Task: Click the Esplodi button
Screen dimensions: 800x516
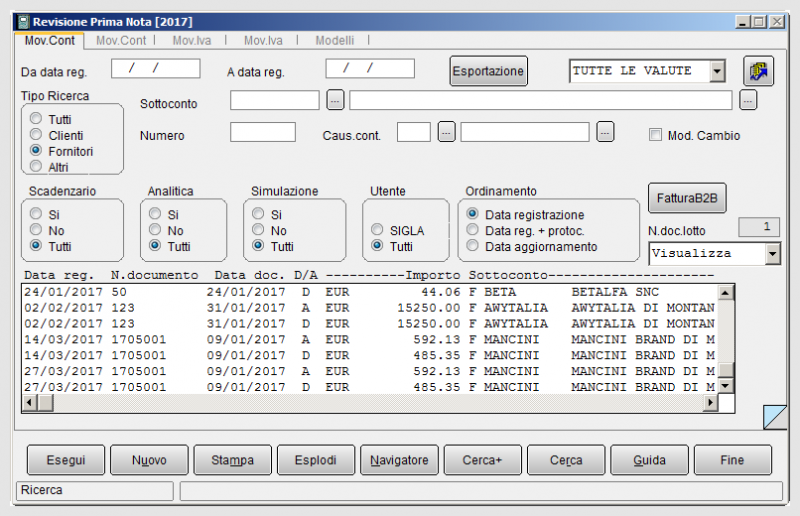Action: (x=316, y=460)
